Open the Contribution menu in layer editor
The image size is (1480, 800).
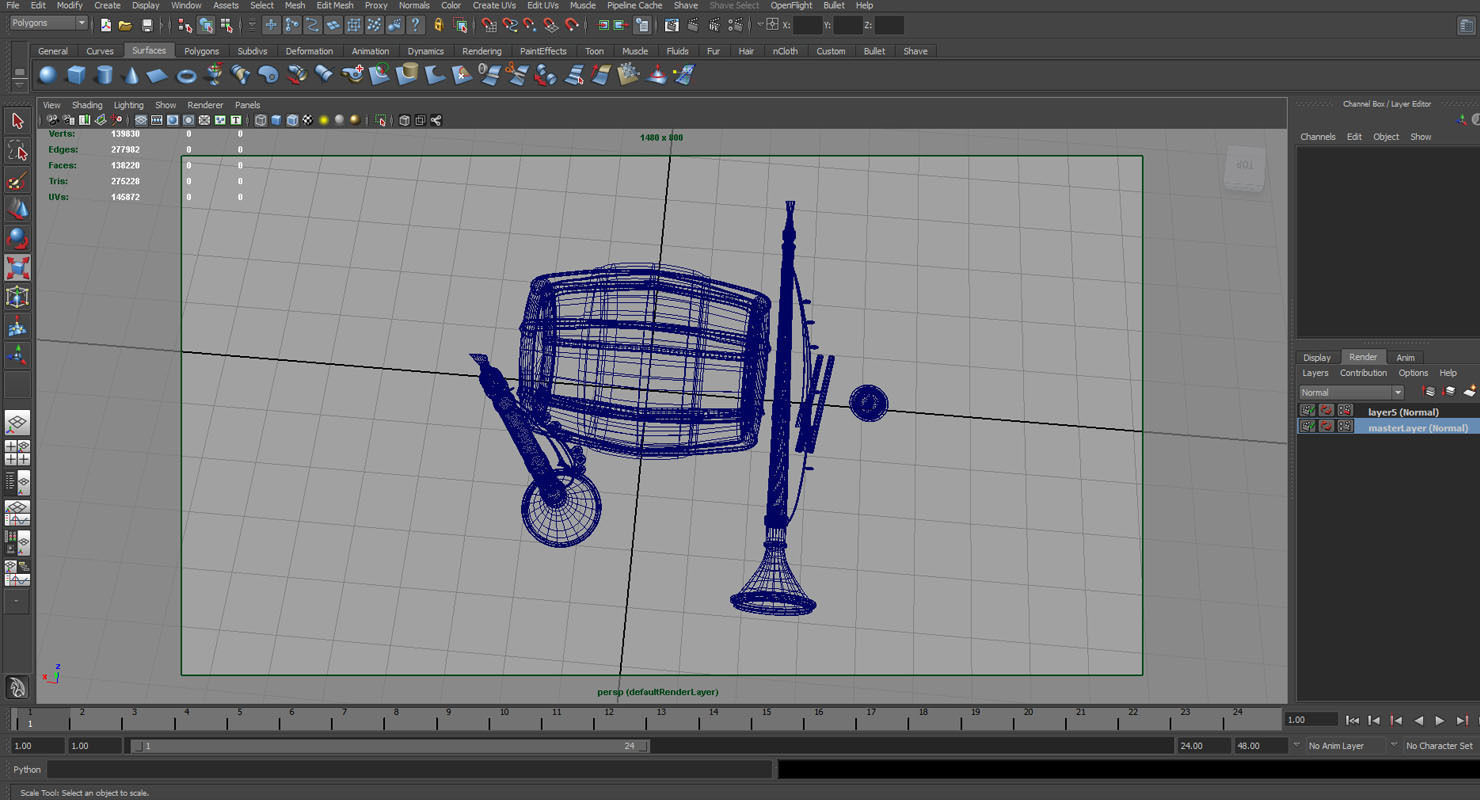pyautogui.click(x=1363, y=373)
